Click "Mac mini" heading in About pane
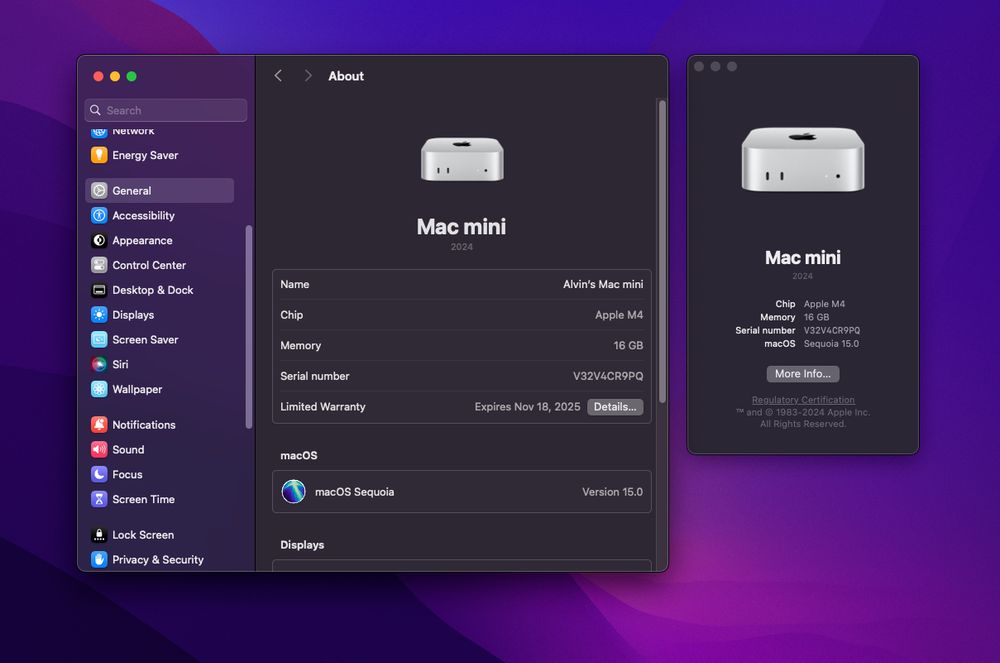This screenshot has height=663, width=1000. tap(461, 227)
